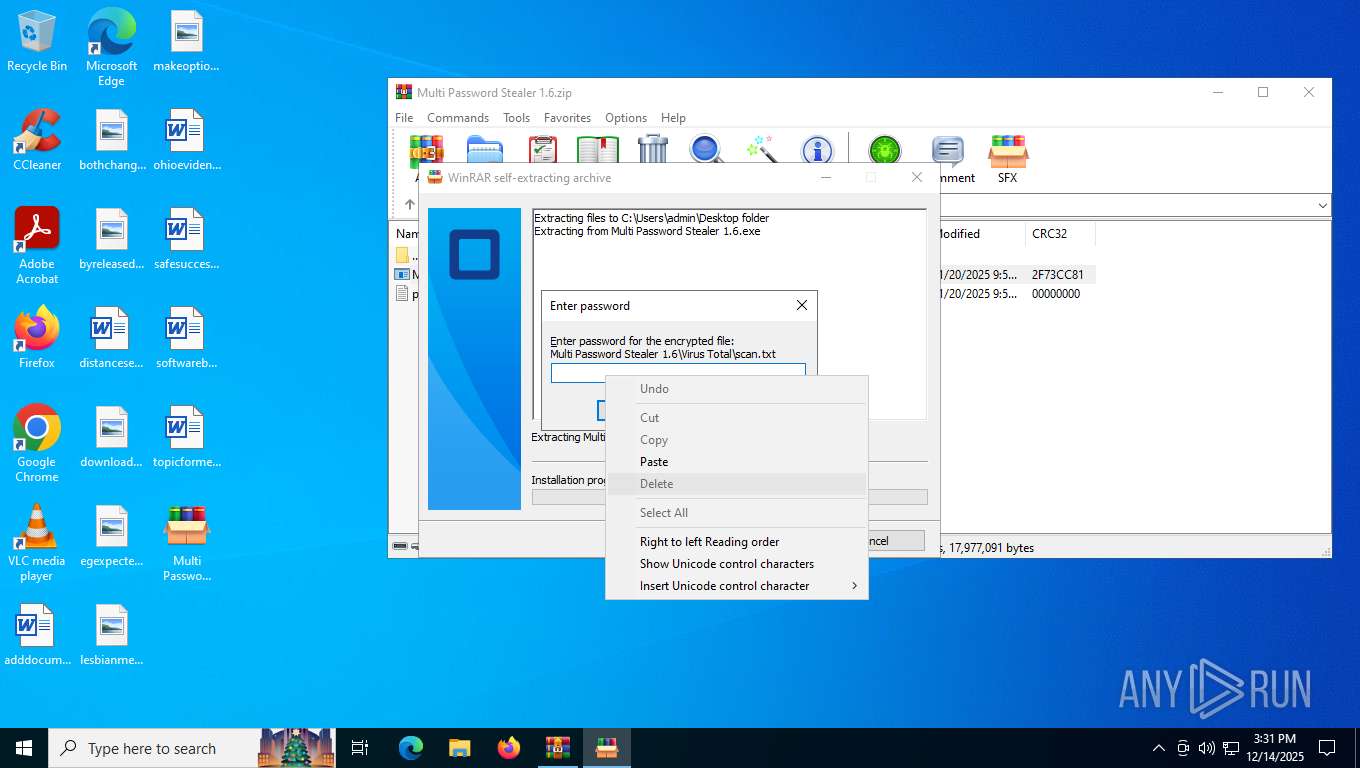Click the taskbar clock showing 3:31 PM

pyautogui.click(x=1275, y=747)
